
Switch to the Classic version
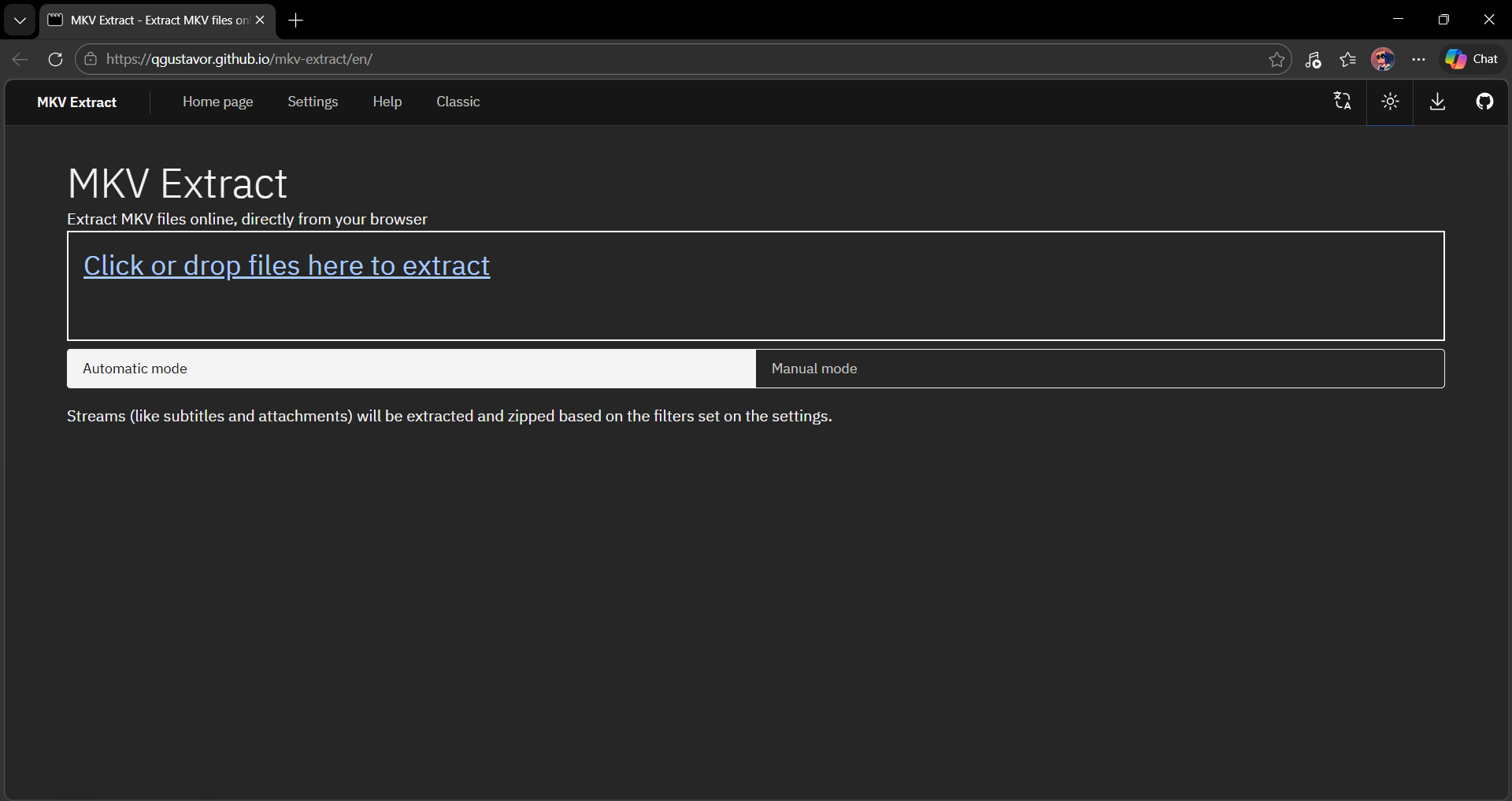click(458, 102)
